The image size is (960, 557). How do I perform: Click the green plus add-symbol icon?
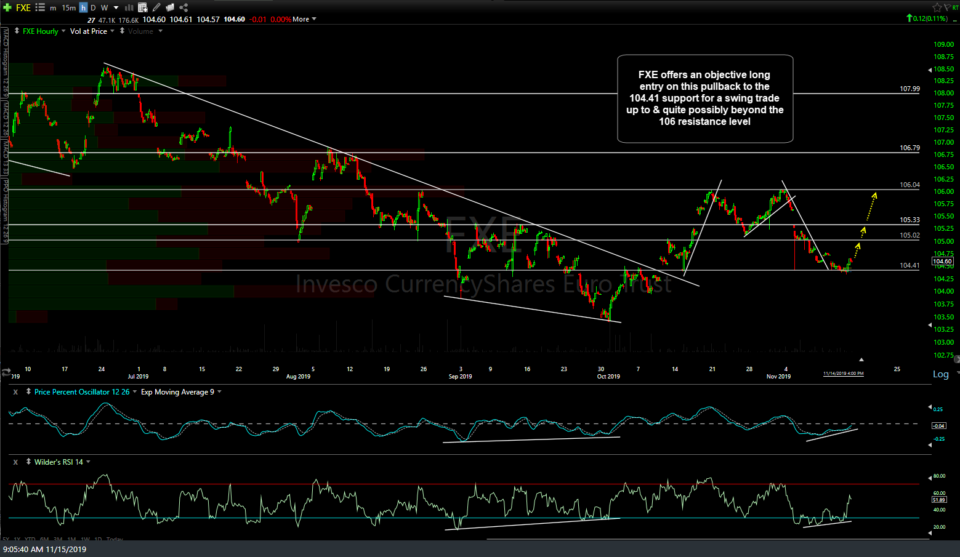[7, 5]
